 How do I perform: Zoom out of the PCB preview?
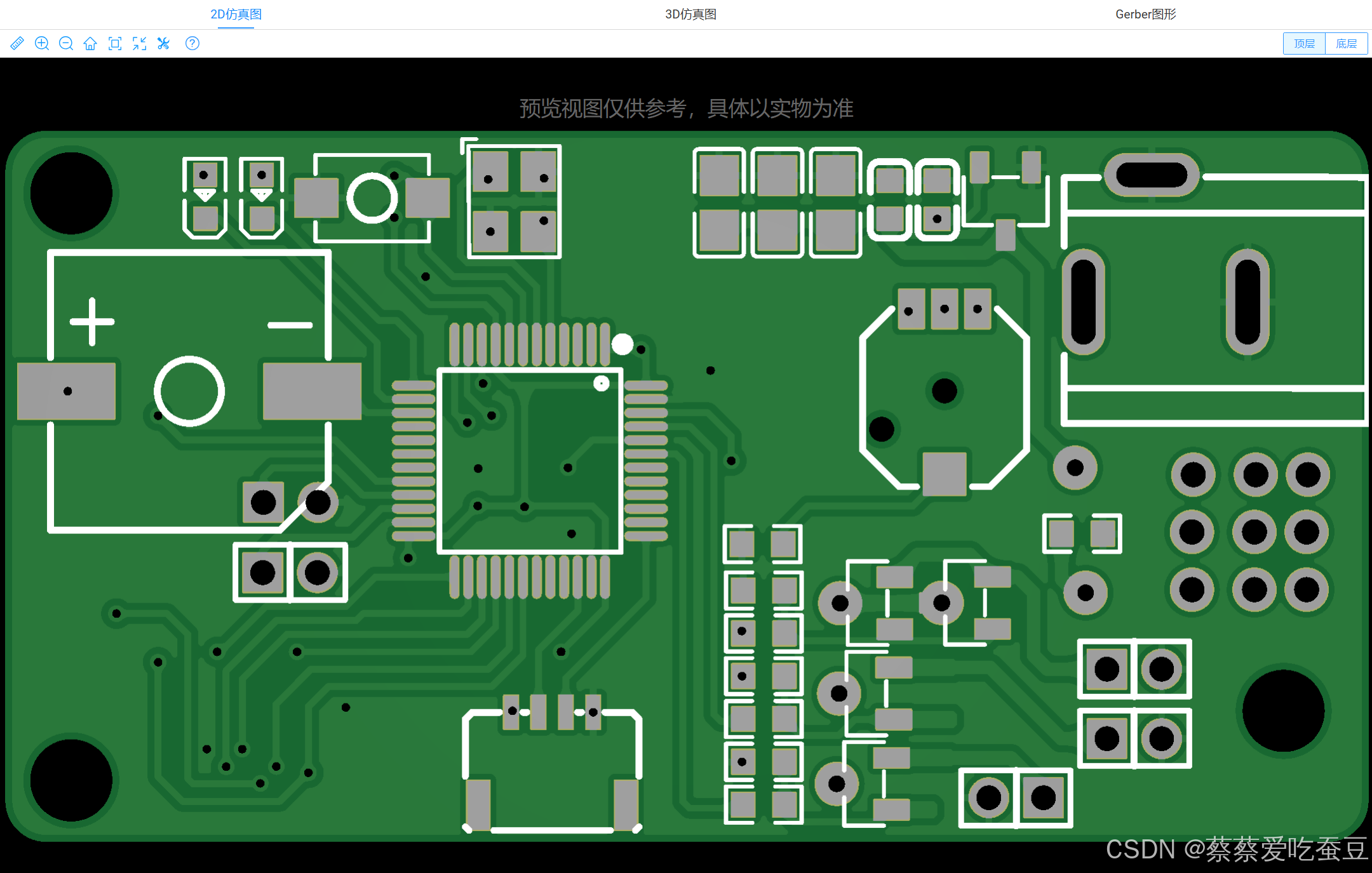[66, 43]
